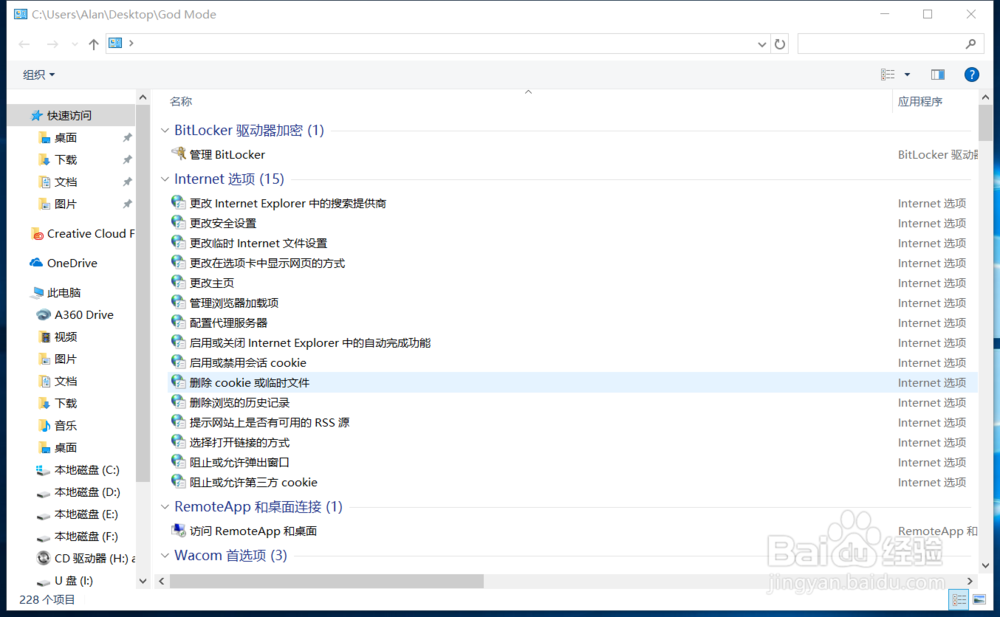Select OneDrive in the sidebar
The width and height of the screenshot is (1000, 617).
(71, 263)
